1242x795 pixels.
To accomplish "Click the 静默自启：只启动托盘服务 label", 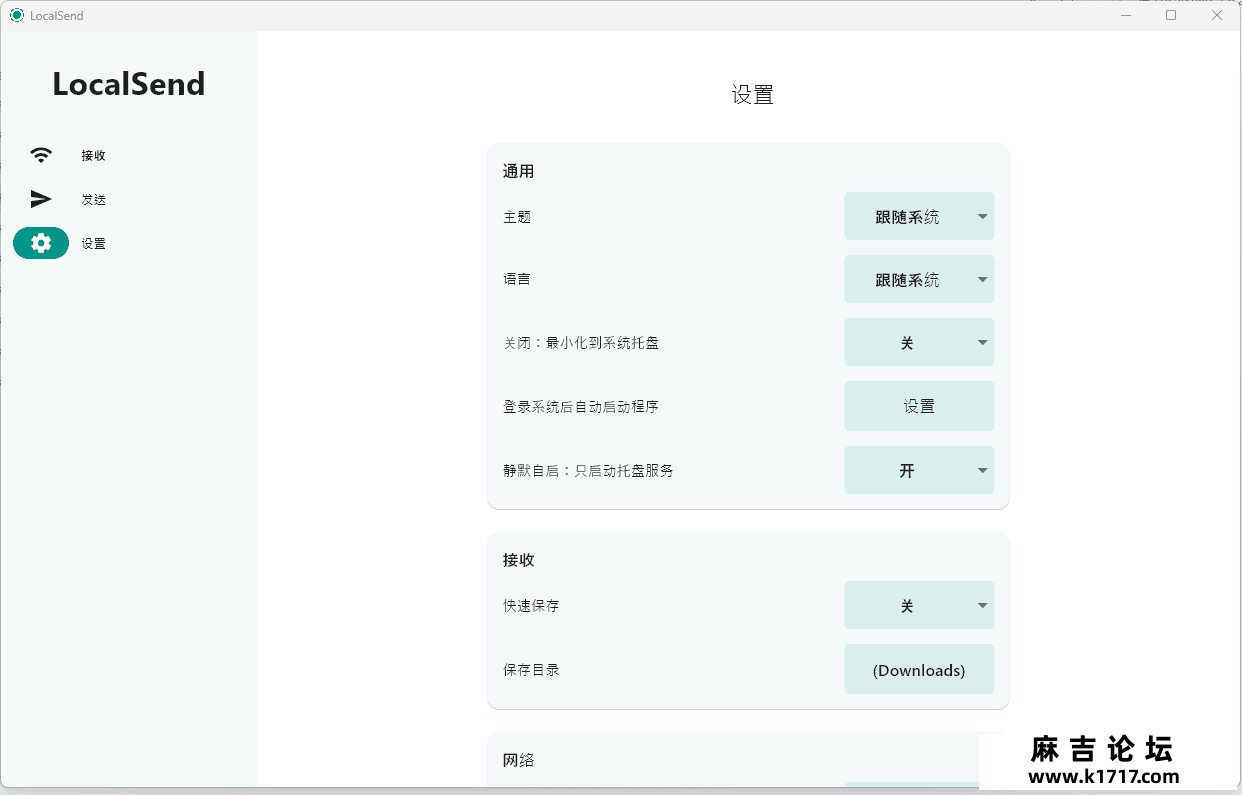I will pos(588,470).
